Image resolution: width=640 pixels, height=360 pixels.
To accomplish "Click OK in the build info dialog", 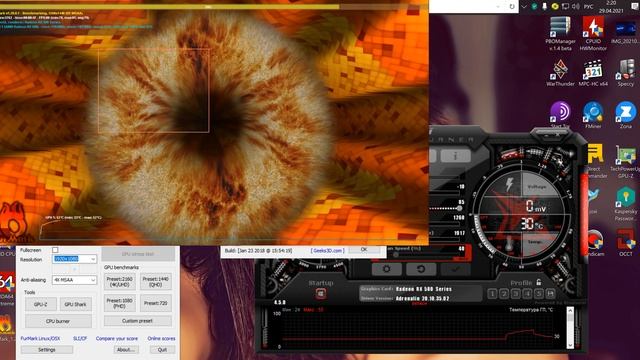I will tap(364, 249).
